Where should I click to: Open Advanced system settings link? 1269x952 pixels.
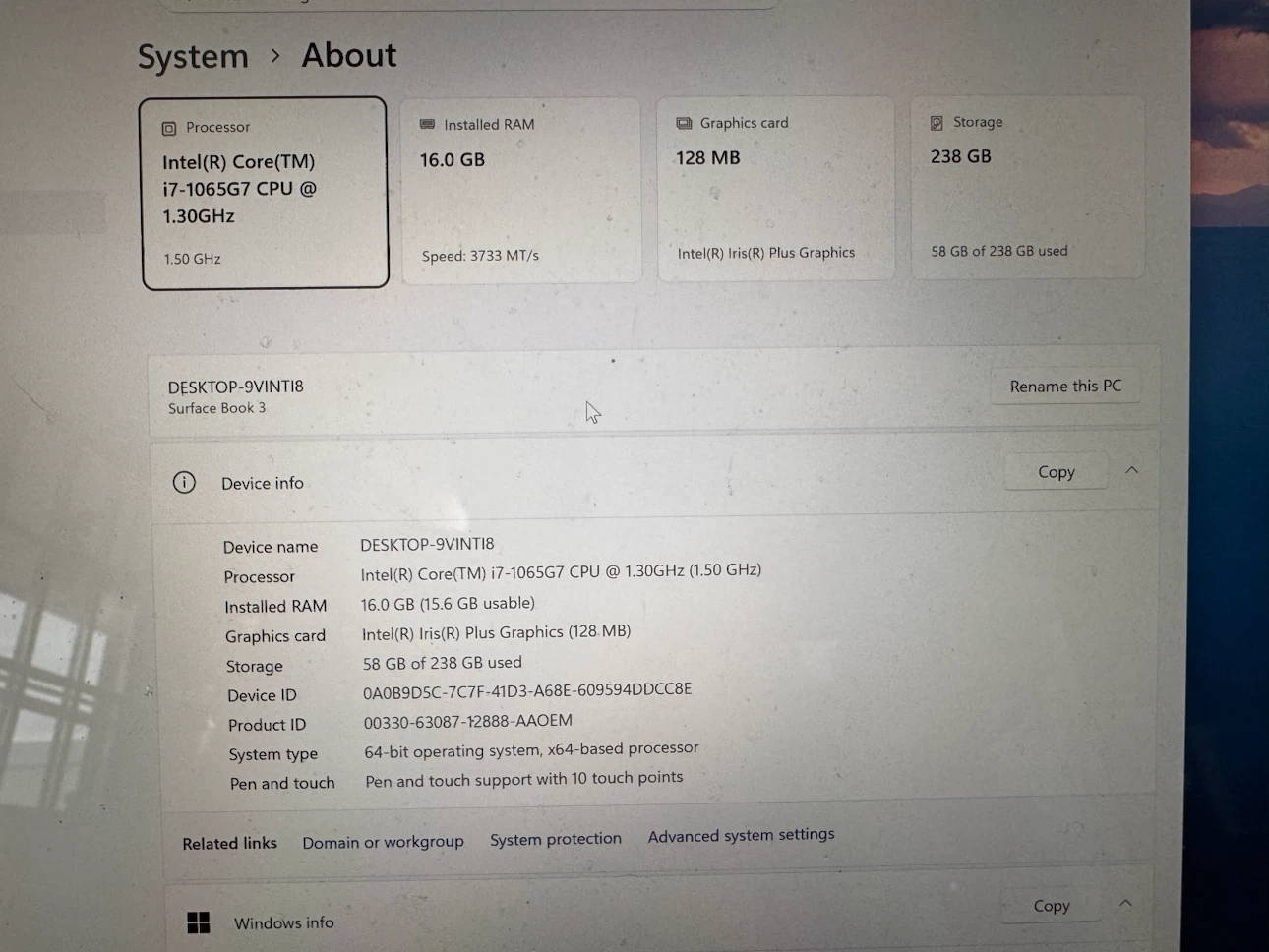pos(741,835)
